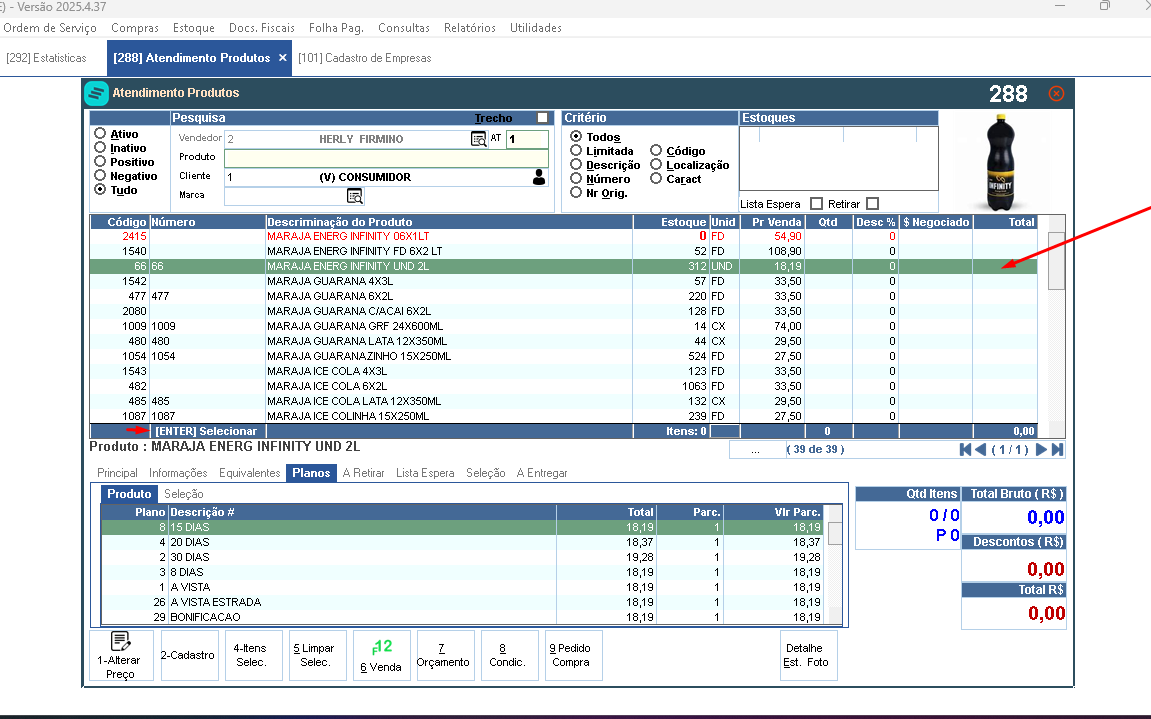Open the Principal tab

117,473
